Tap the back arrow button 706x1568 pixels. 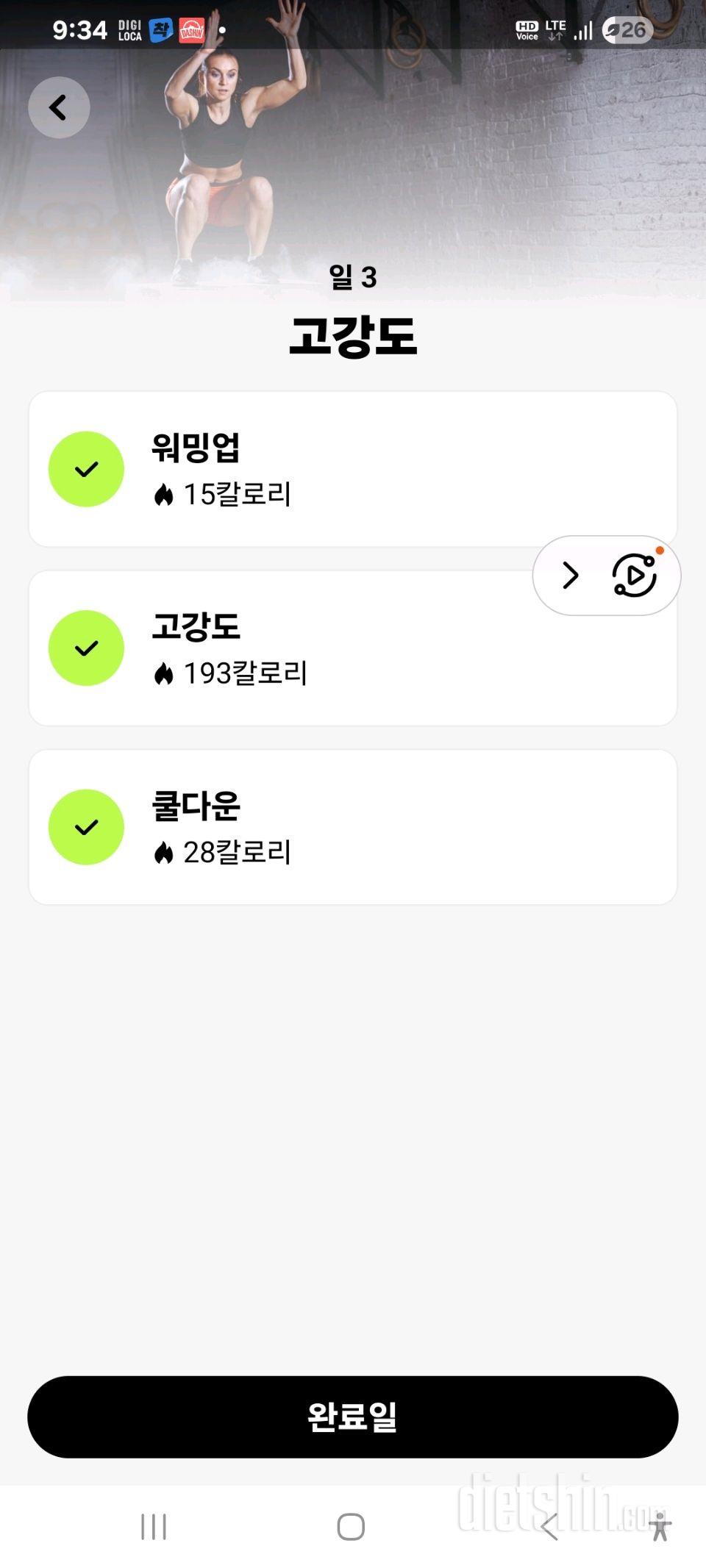tap(59, 107)
